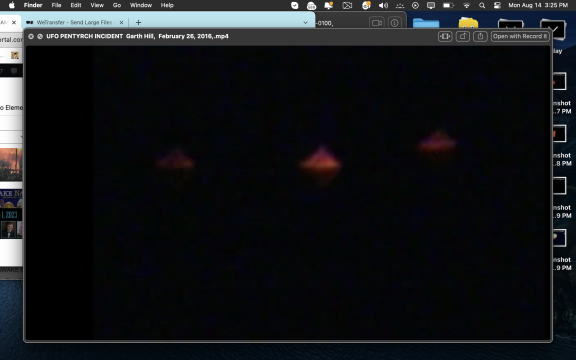
Task: Open Control Center from the menu bar
Action: 497,5
